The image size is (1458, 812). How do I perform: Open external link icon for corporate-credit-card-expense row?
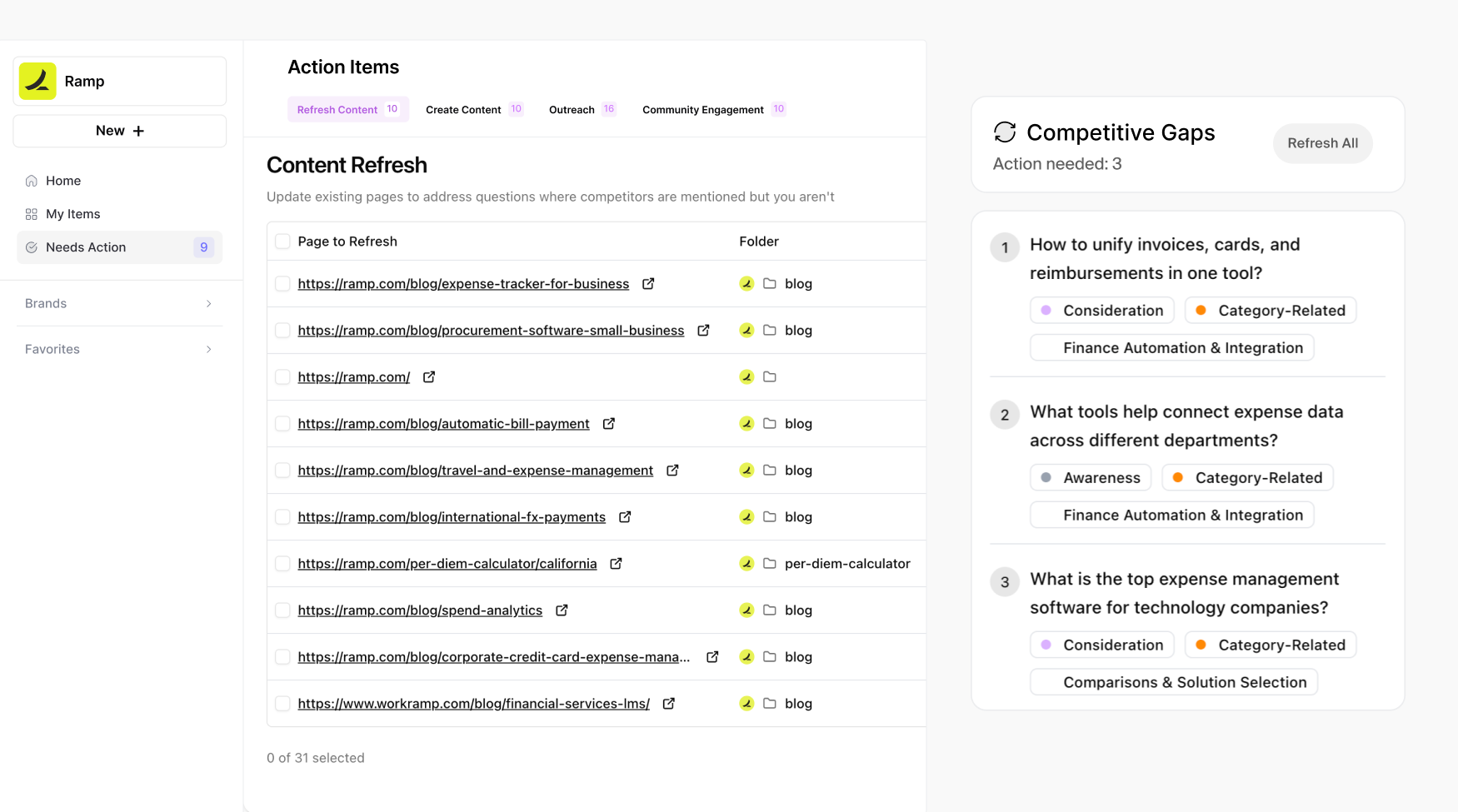click(712, 657)
